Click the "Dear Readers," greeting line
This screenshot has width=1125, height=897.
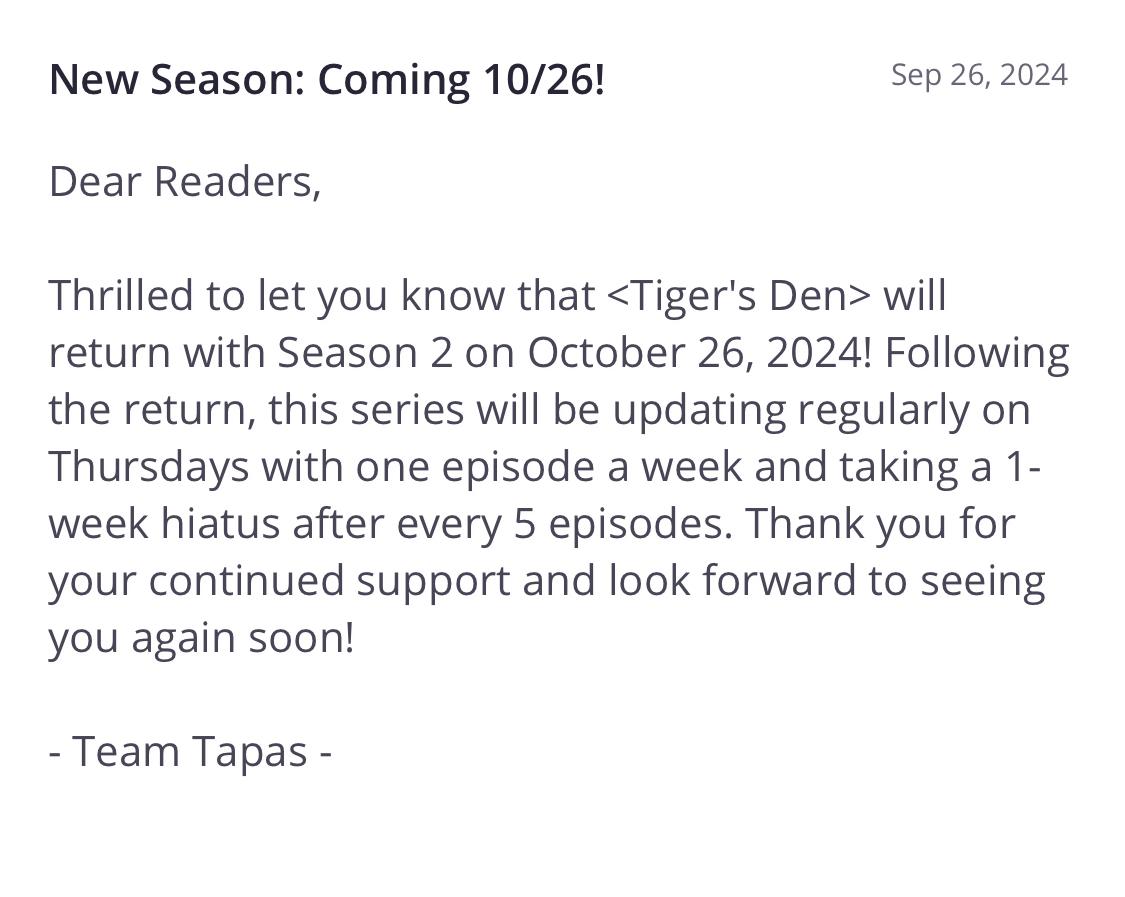pyautogui.click(x=185, y=181)
